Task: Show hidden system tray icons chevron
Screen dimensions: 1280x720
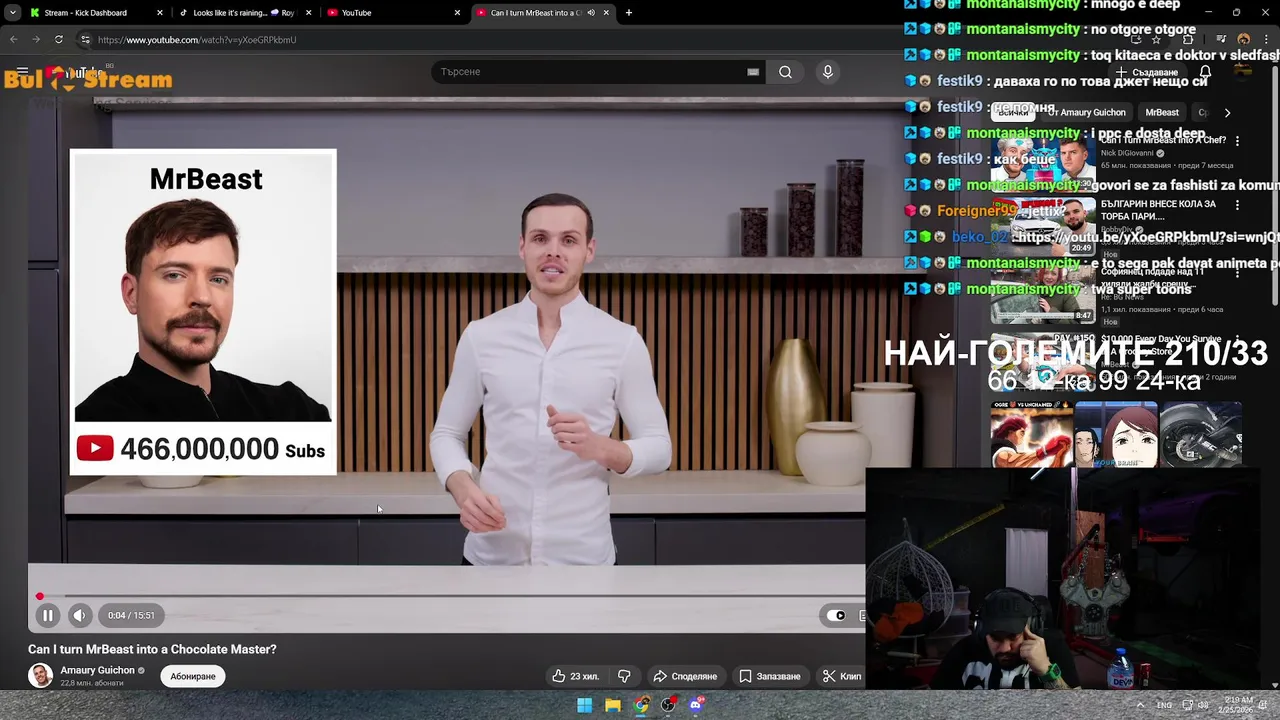Action: (x=1140, y=705)
